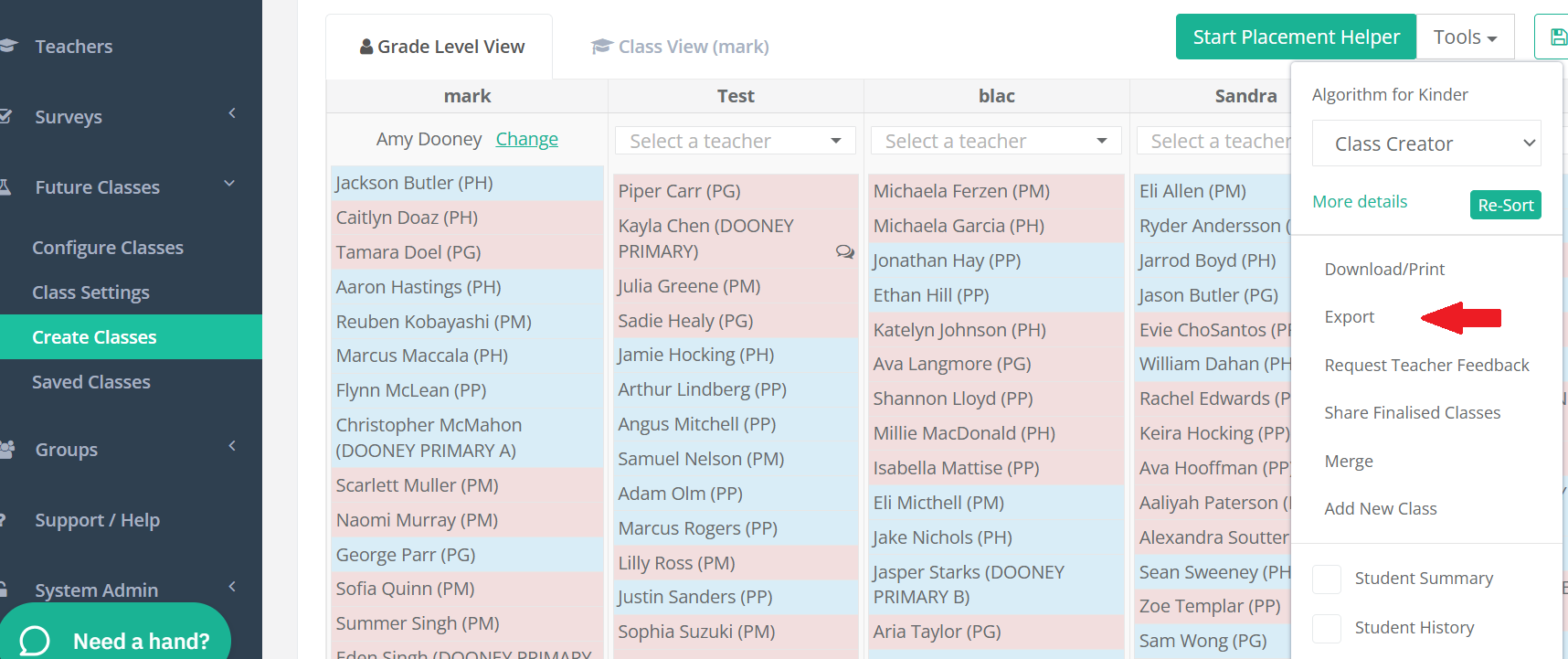The height and width of the screenshot is (659, 1568).
Task: Select Request Teacher Feedback option
Action: click(x=1426, y=365)
